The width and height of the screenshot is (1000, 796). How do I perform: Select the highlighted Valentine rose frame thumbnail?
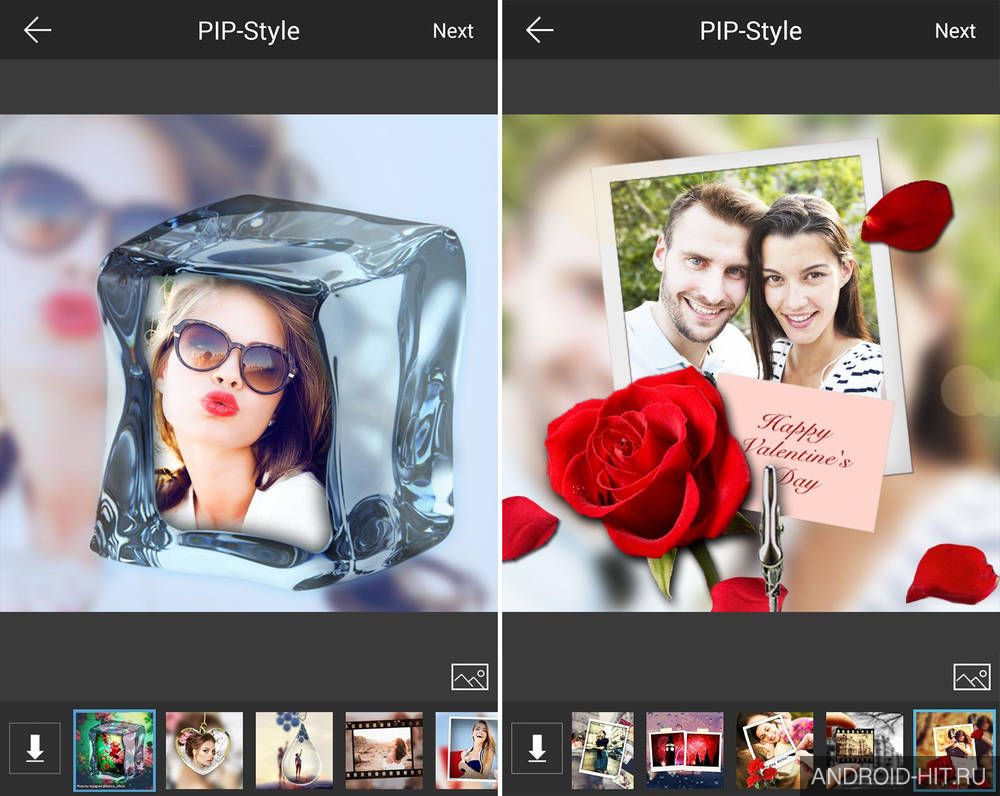(x=954, y=750)
